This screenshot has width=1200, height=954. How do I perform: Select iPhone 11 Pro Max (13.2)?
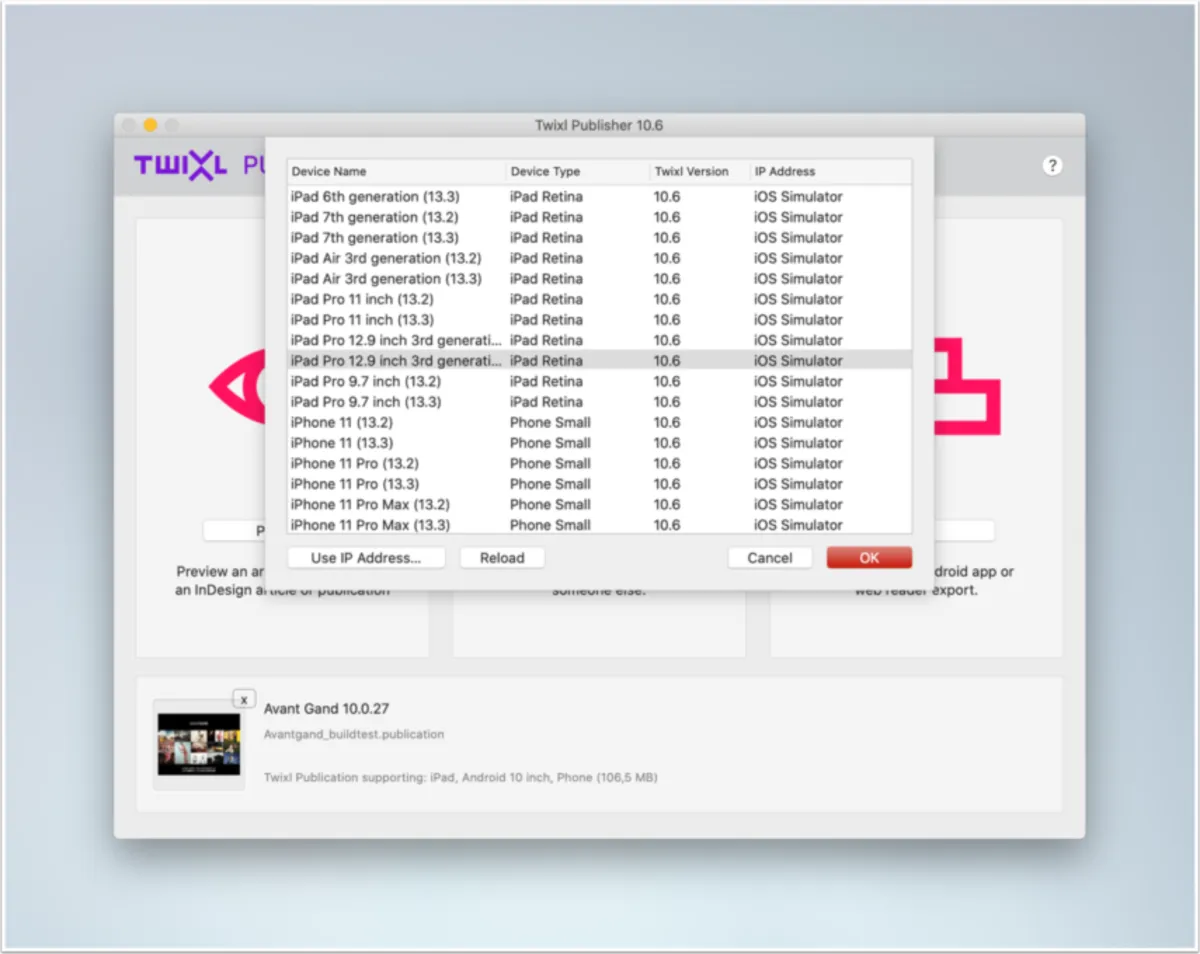(x=599, y=504)
